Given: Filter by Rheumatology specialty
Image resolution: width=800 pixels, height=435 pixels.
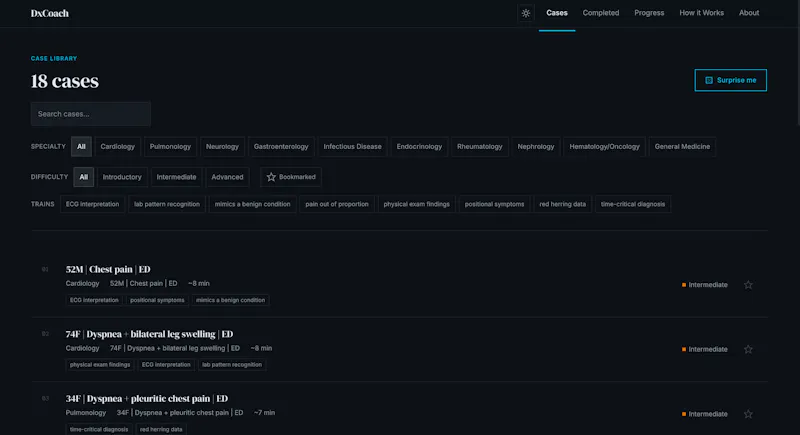Looking at the screenshot, I should point(479,147).
